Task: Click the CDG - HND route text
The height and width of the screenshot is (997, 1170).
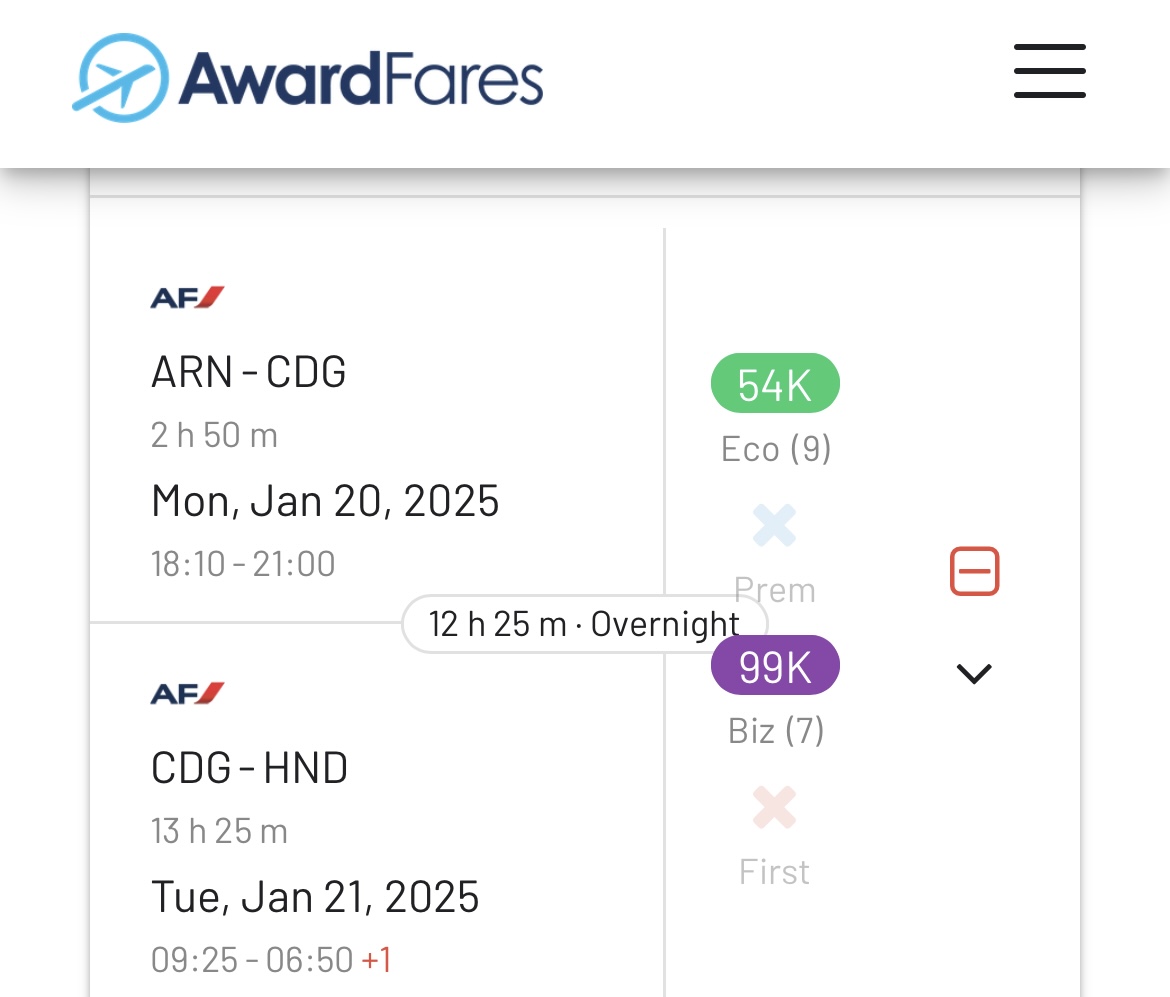Action: pyautogui.click(x=249, y=768)
